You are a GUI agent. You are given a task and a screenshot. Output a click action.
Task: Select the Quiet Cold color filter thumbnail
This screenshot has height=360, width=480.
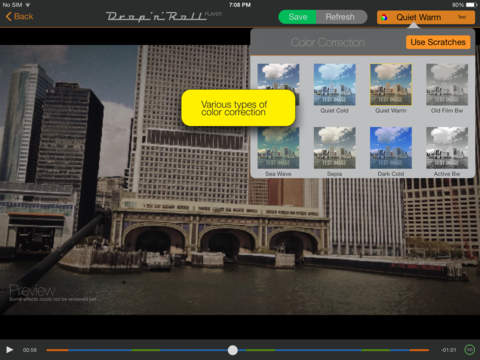(335, 85)
